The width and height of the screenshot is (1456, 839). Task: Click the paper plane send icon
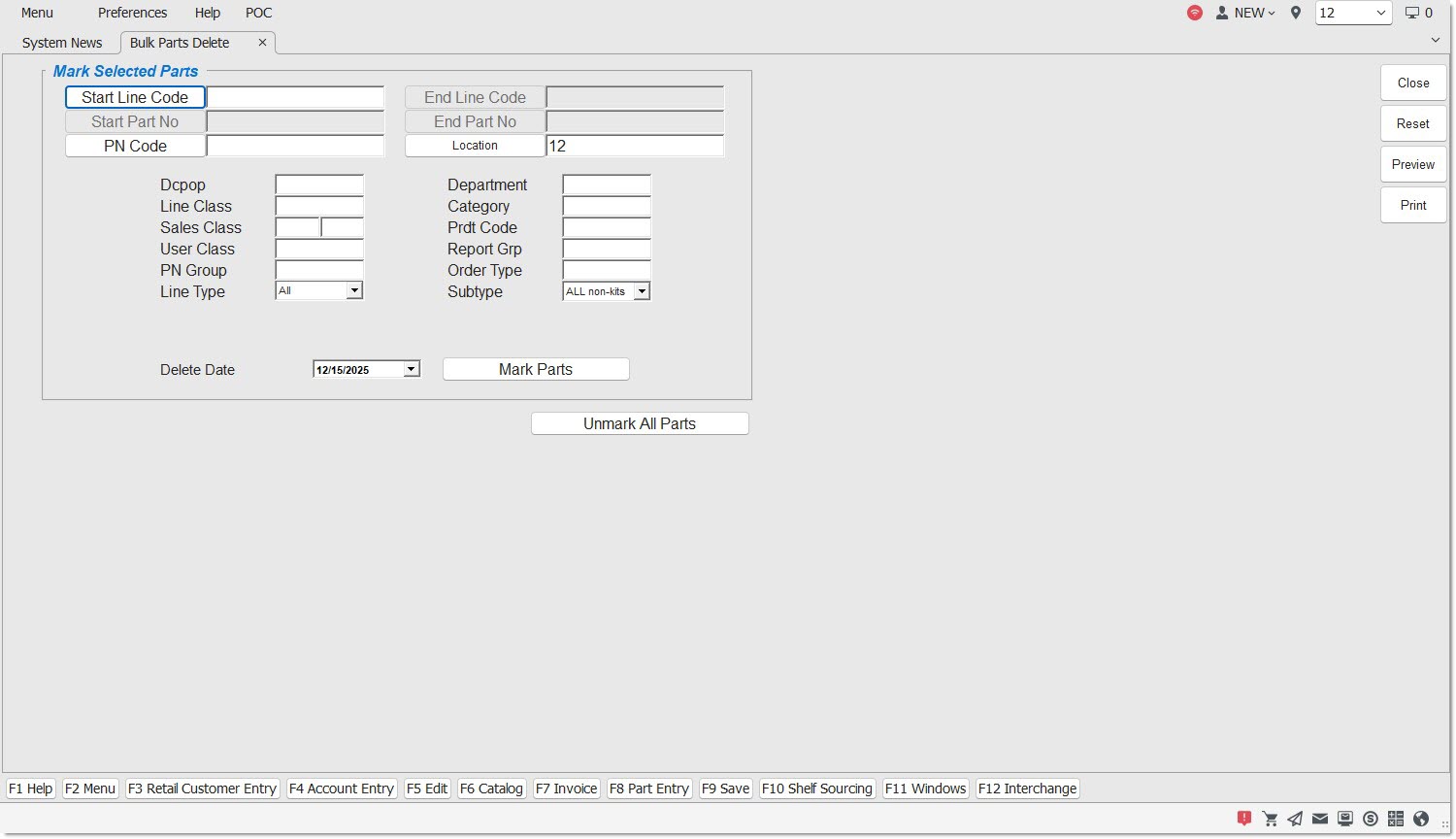click(1295, 819)
